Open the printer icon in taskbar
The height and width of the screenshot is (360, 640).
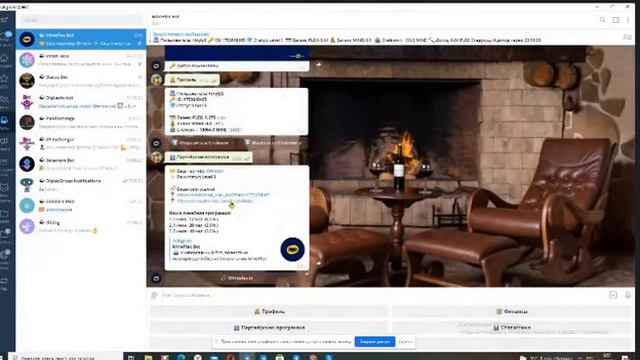tap(280, 358)
